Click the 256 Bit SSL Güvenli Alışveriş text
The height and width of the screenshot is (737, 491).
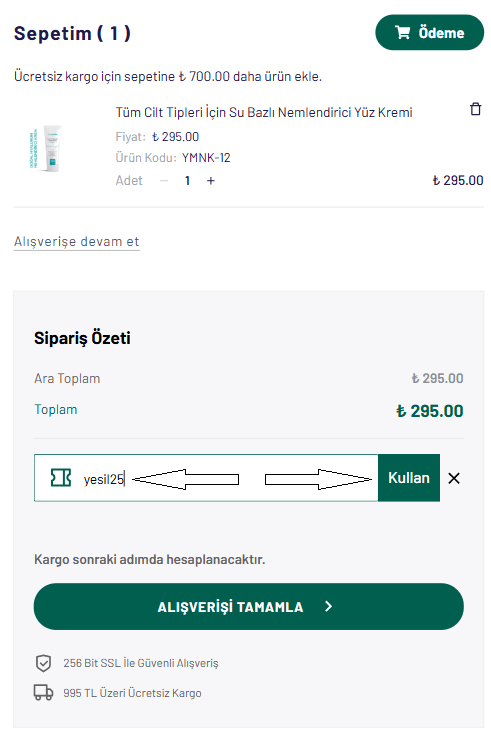141,663
